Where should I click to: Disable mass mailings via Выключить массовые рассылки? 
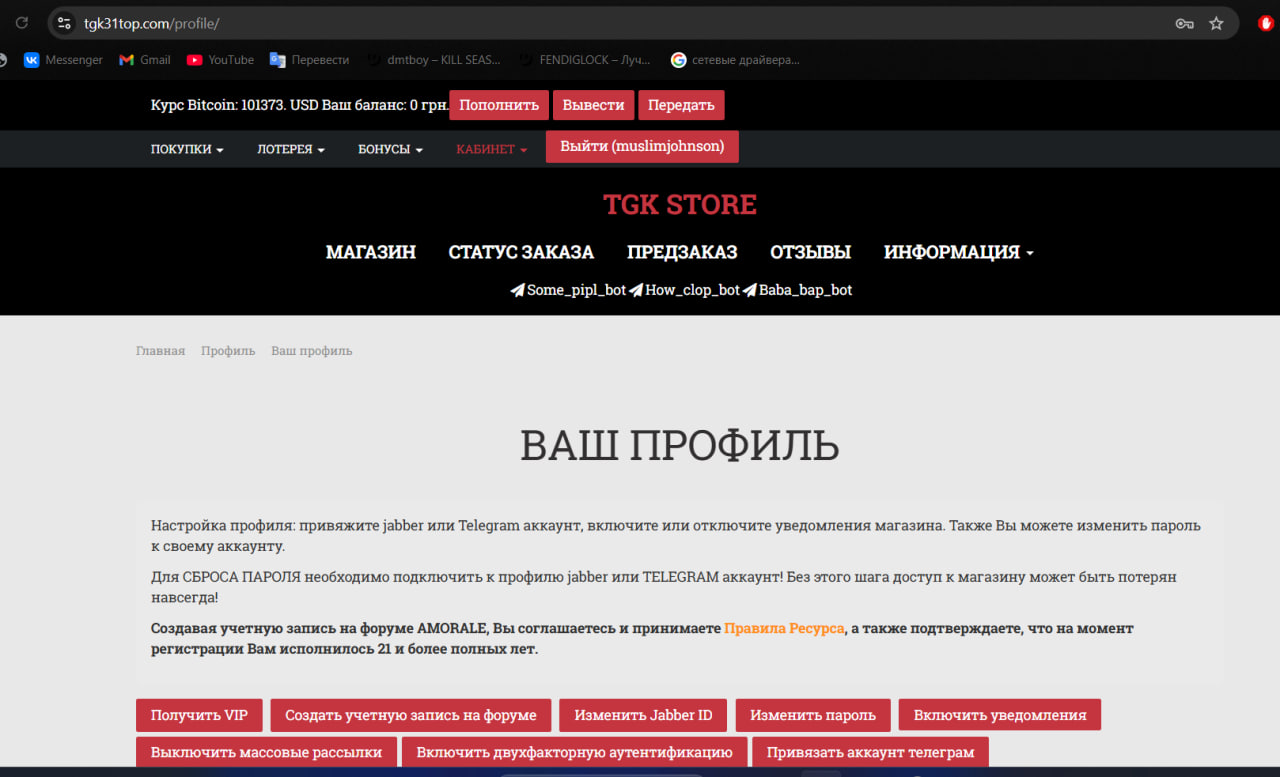coord(267,752)
